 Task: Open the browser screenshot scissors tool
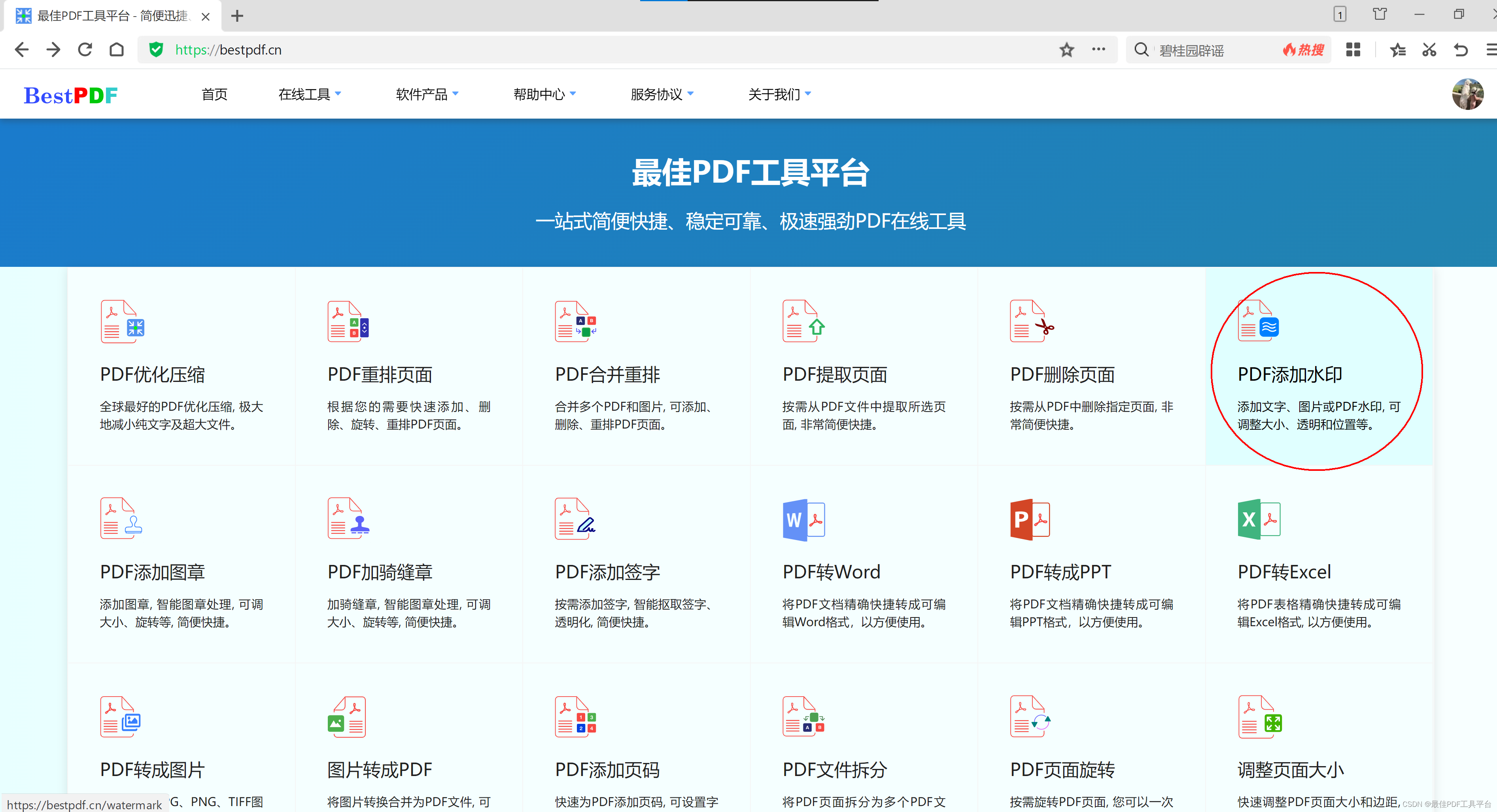pos(1429,50)
